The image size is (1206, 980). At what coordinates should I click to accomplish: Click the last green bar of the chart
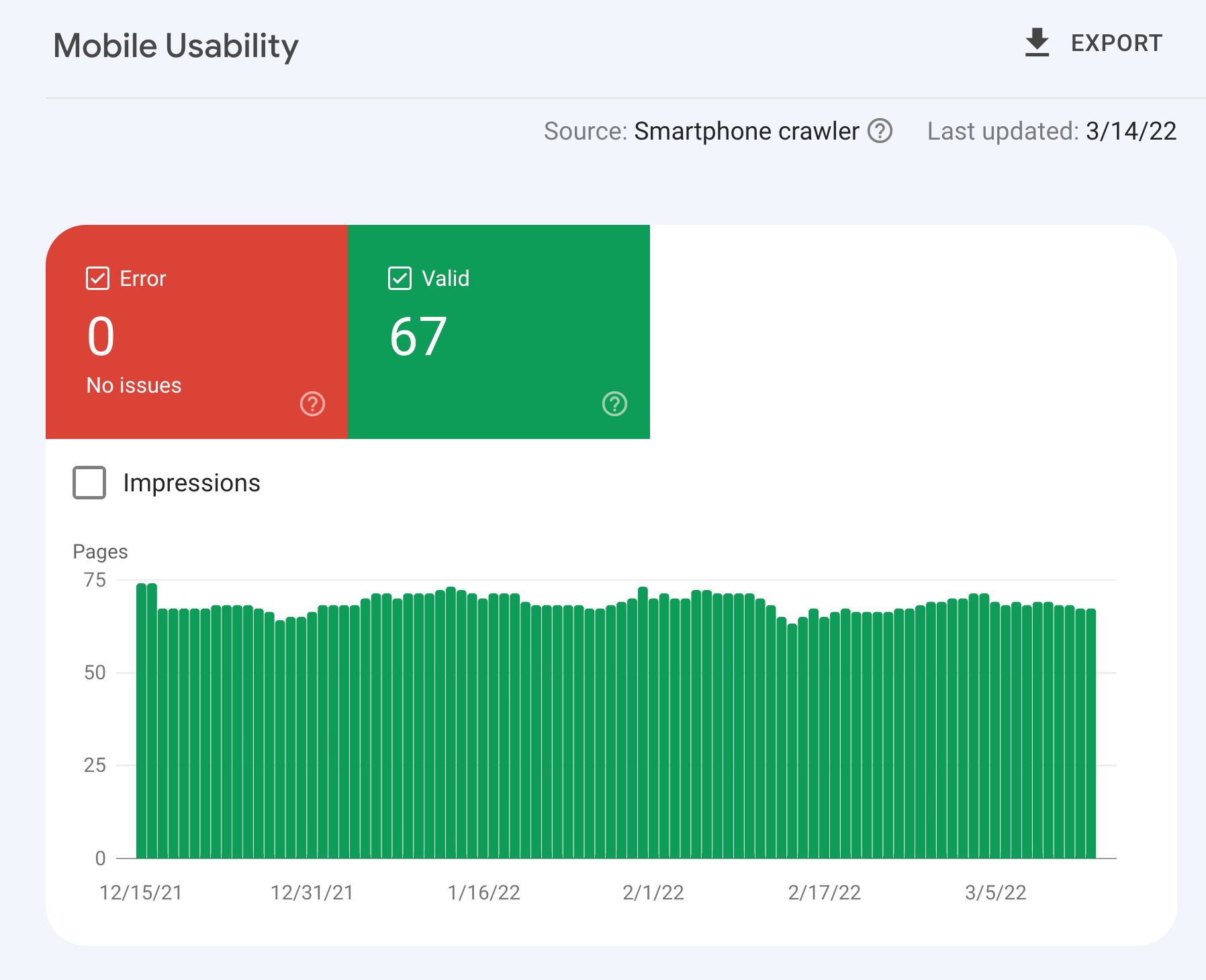point(1091,733)
